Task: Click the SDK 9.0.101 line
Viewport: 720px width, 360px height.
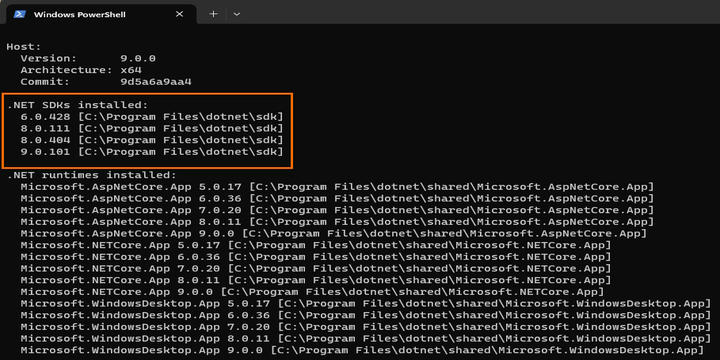Action: (152, 152)
